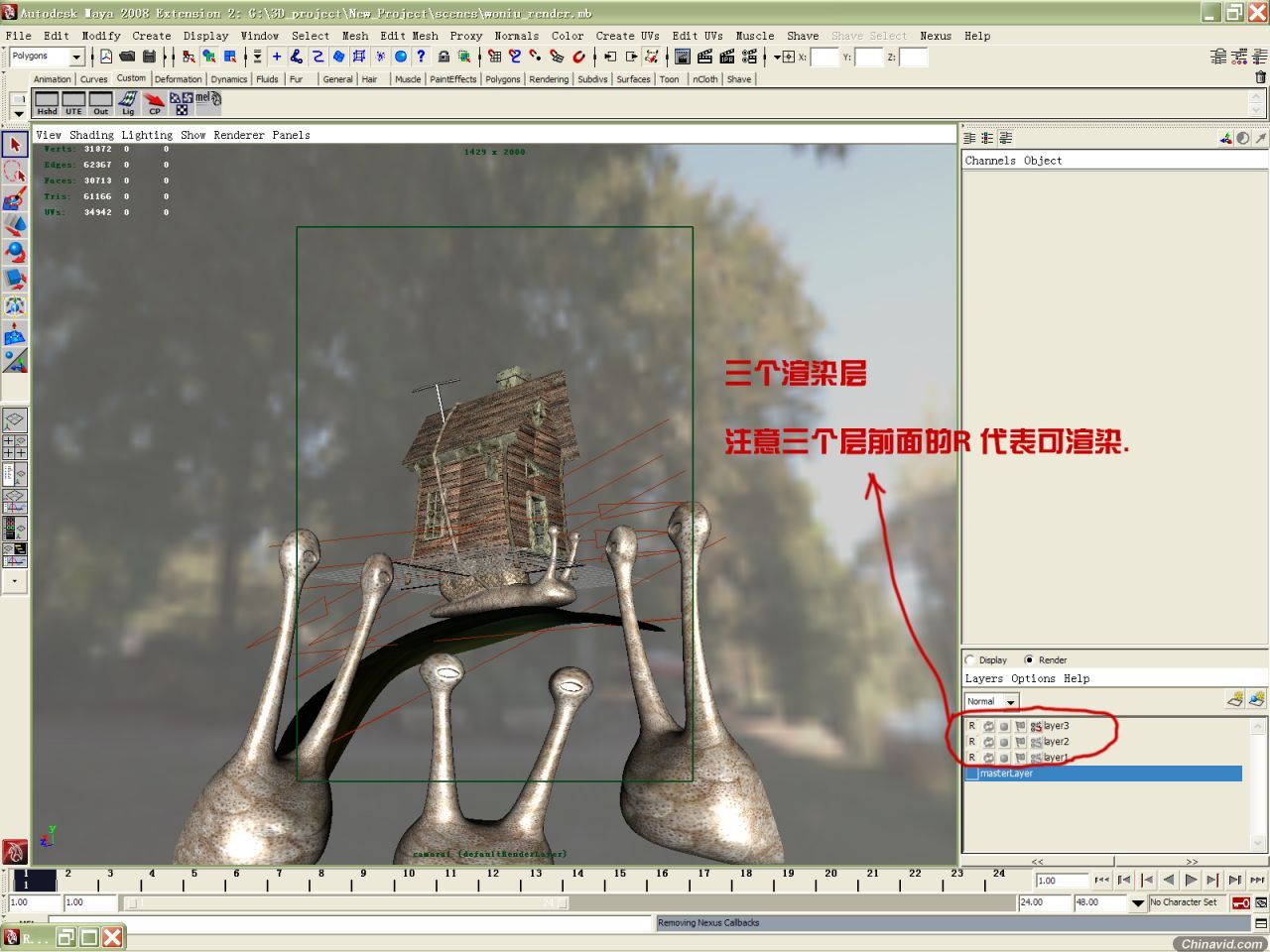Play animation forwards
The height and width of the screenshot is (952, 1270).
tap(1191, 880)
